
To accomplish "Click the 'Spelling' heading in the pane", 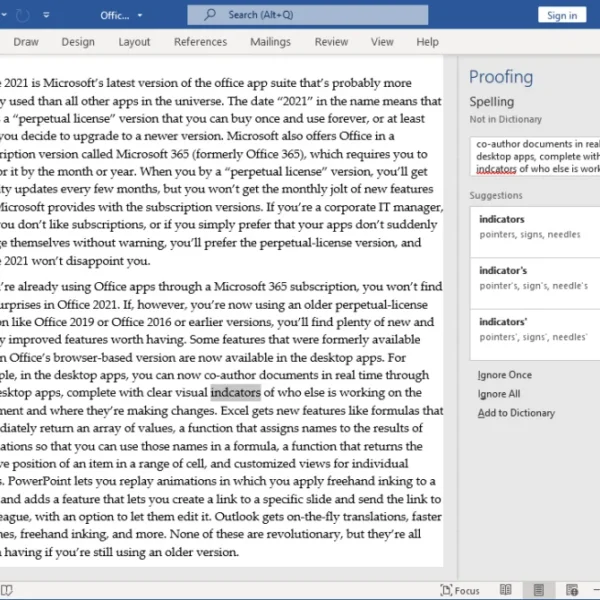I will 492,102.
